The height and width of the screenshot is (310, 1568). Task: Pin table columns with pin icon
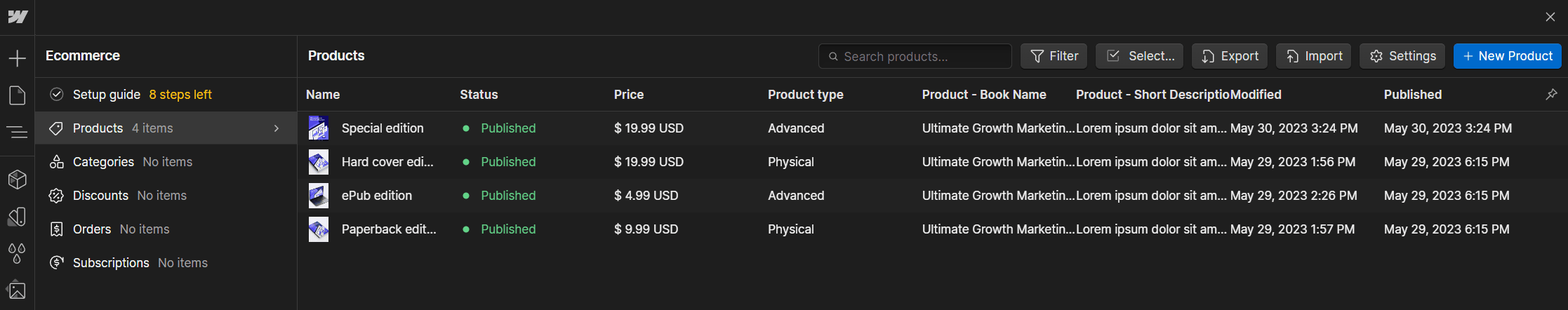(x=1551, y=94)
